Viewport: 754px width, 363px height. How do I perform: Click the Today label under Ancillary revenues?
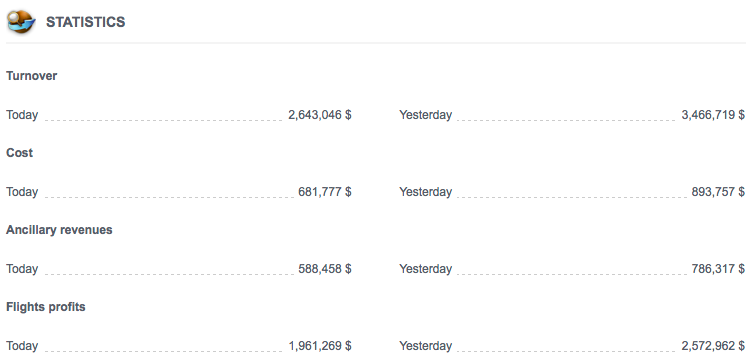tap(22, 269)
